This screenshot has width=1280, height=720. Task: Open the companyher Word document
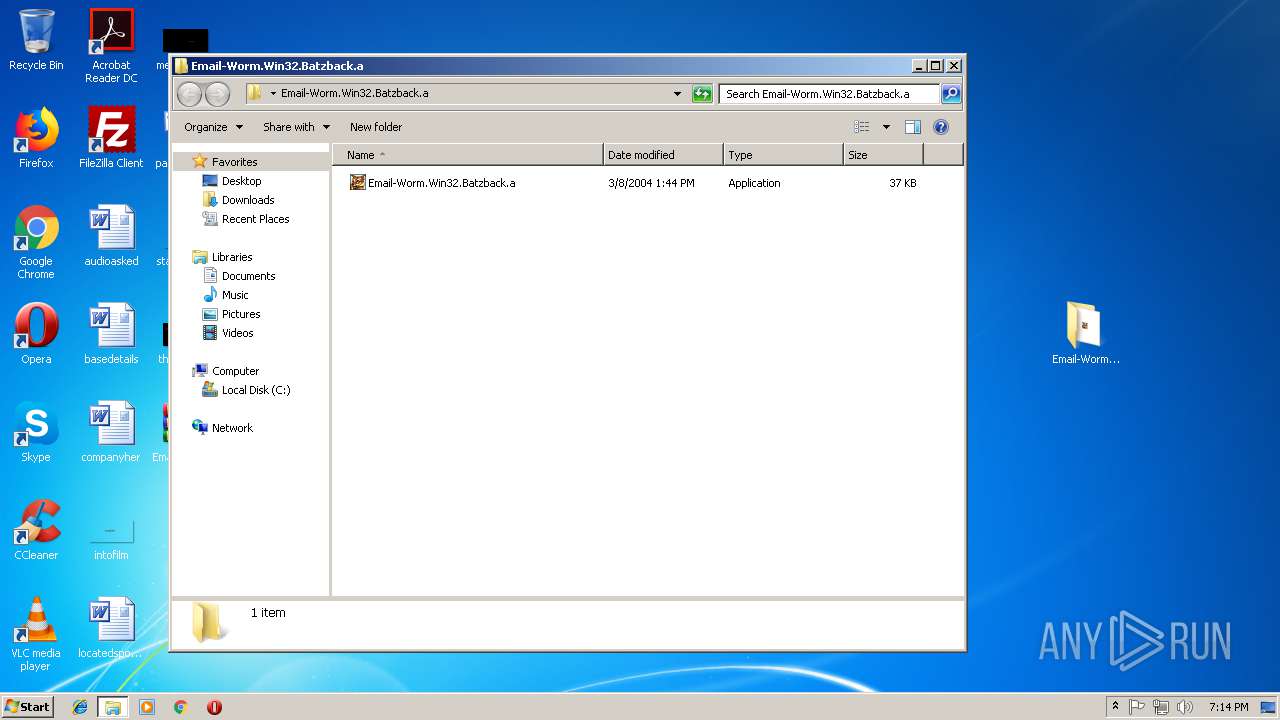(111, 432)
